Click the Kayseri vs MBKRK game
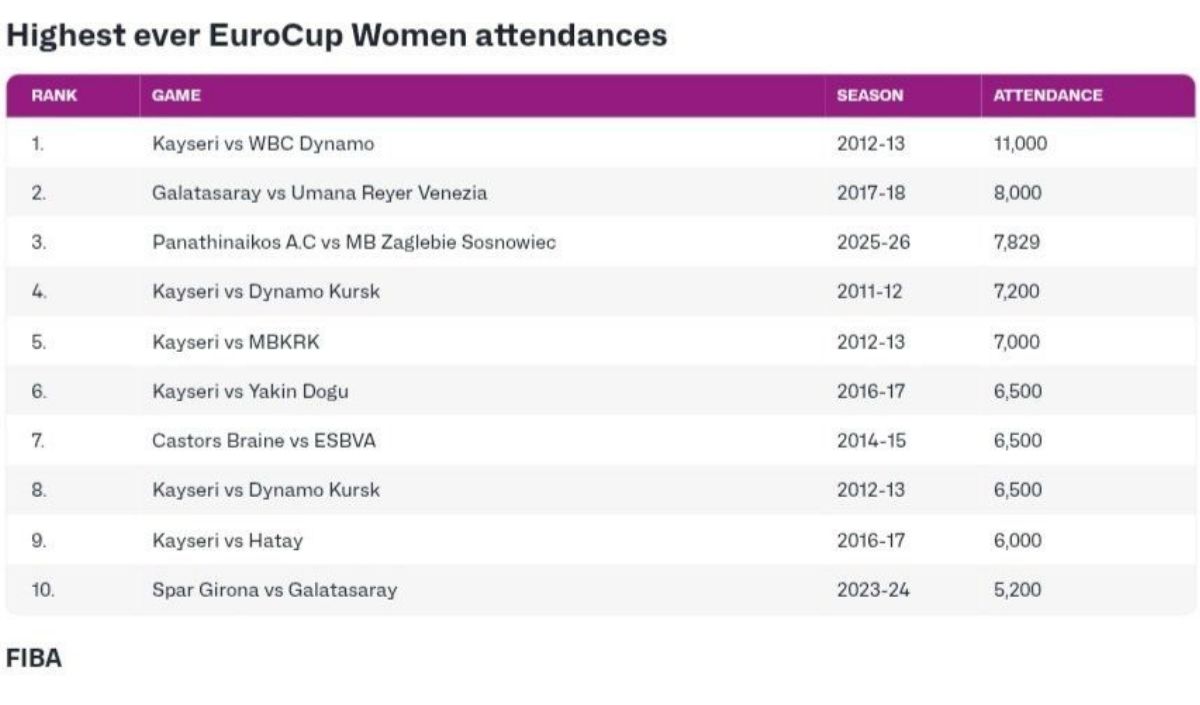Screen dimensions: 1200x705 (x=236, y=342)
